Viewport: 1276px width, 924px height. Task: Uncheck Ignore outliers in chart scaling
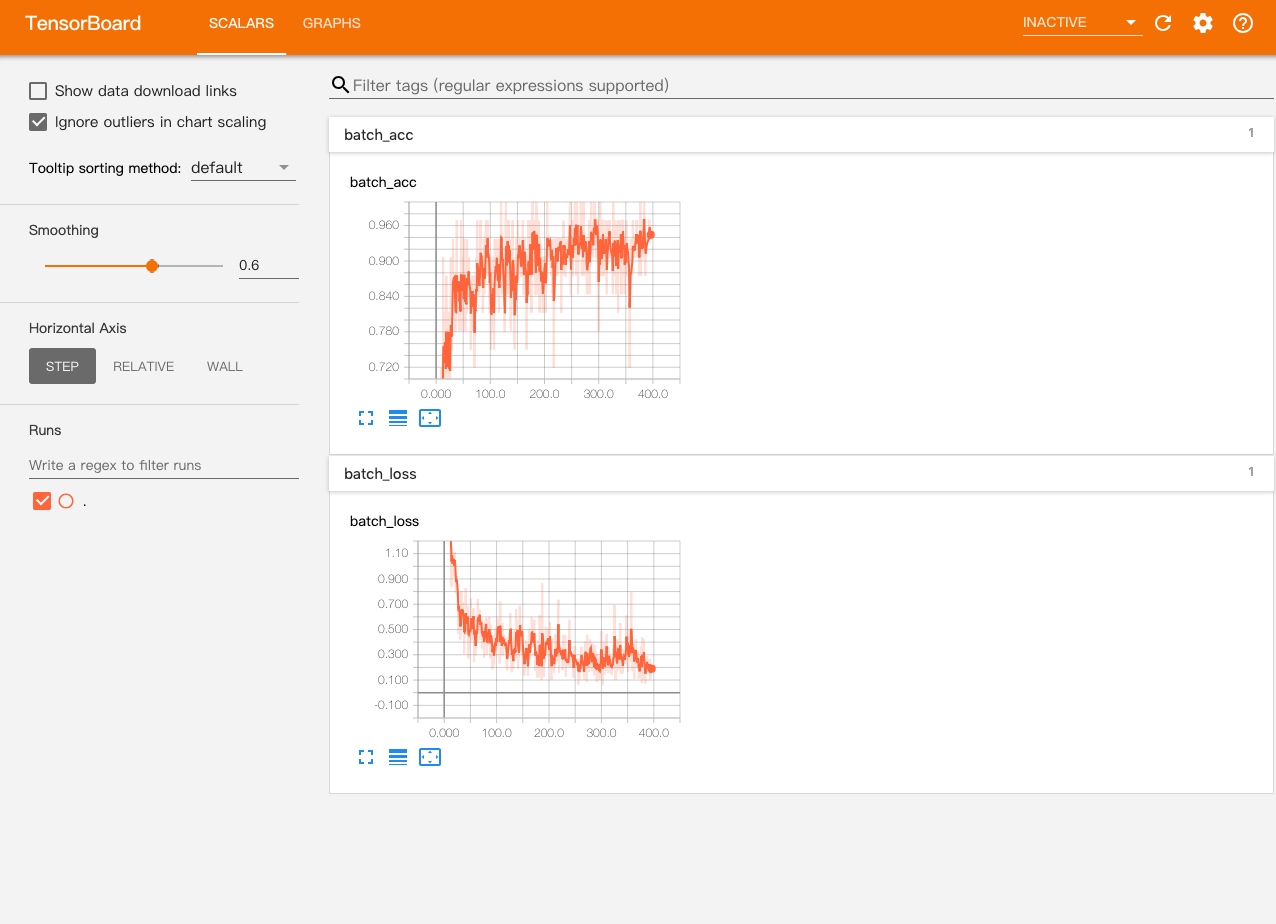(38, 122)
